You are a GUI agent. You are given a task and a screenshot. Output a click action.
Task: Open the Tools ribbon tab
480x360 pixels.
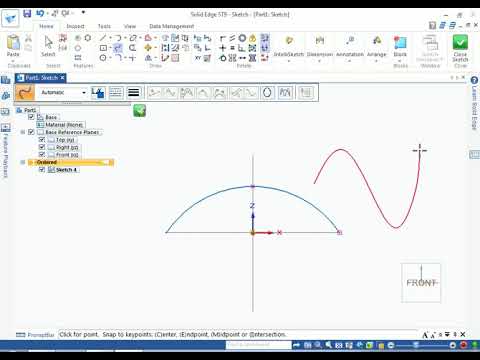(x=104, y=26)
